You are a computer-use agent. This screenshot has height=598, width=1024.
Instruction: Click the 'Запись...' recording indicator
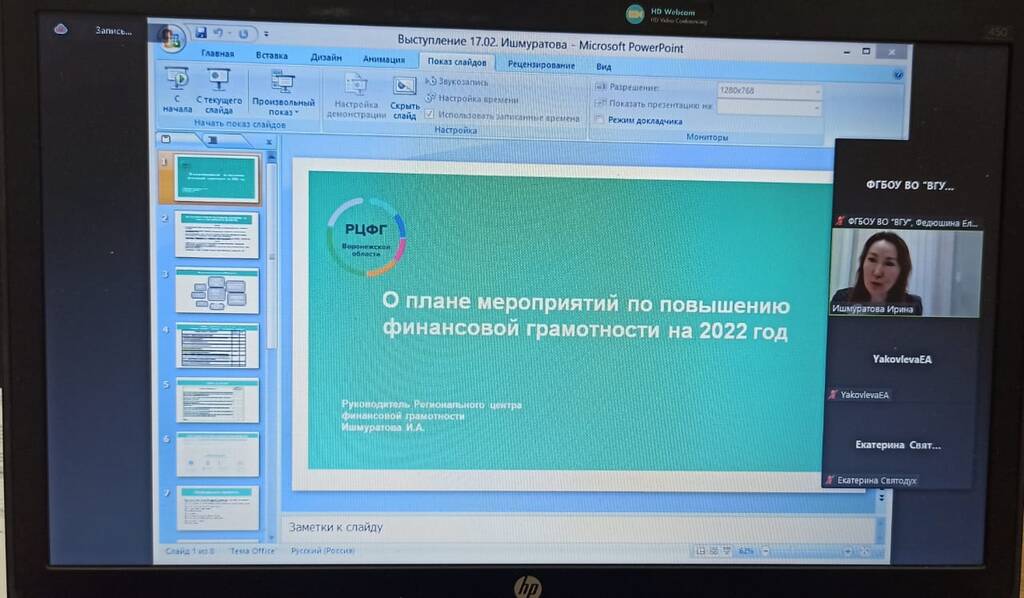point(113,30)
